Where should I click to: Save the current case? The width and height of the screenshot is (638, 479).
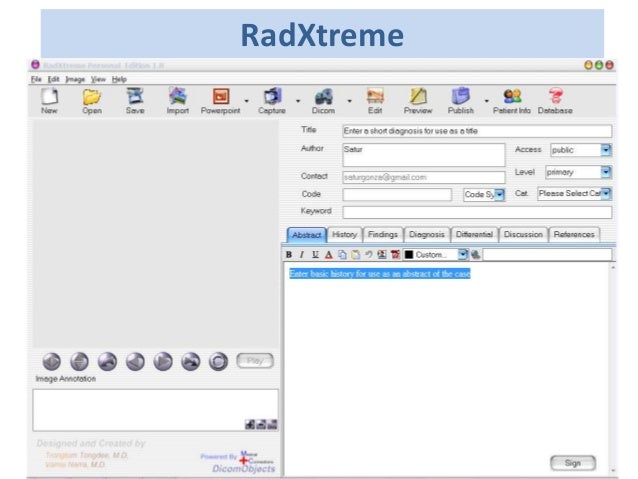pyautogui.click(x=135, y=101)
